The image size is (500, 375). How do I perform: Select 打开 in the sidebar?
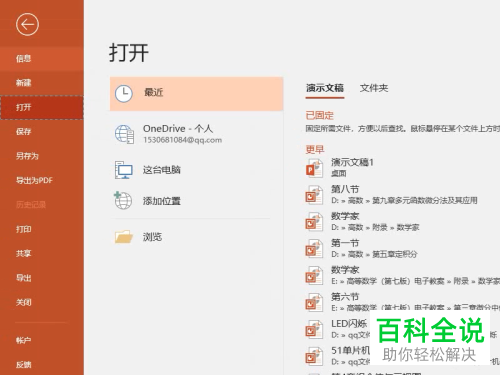pos(42,107)
